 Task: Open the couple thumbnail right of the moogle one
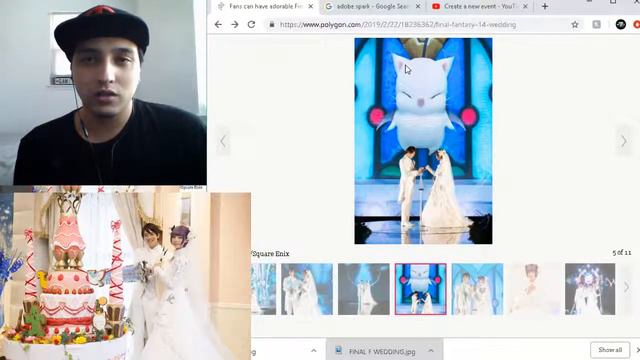click(478, 289)
